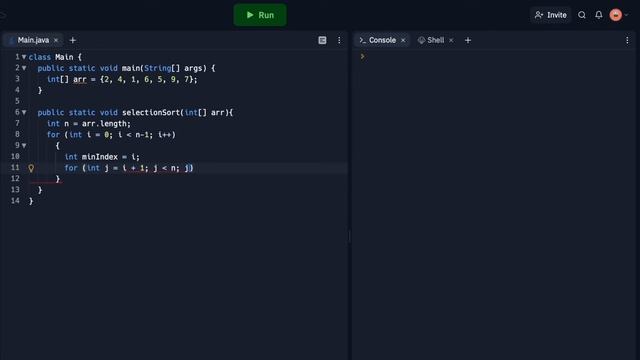This screenshot has height=360, width=640.
Task: Open the editor pane three-dot menu
Action: (x=339, y=40)
